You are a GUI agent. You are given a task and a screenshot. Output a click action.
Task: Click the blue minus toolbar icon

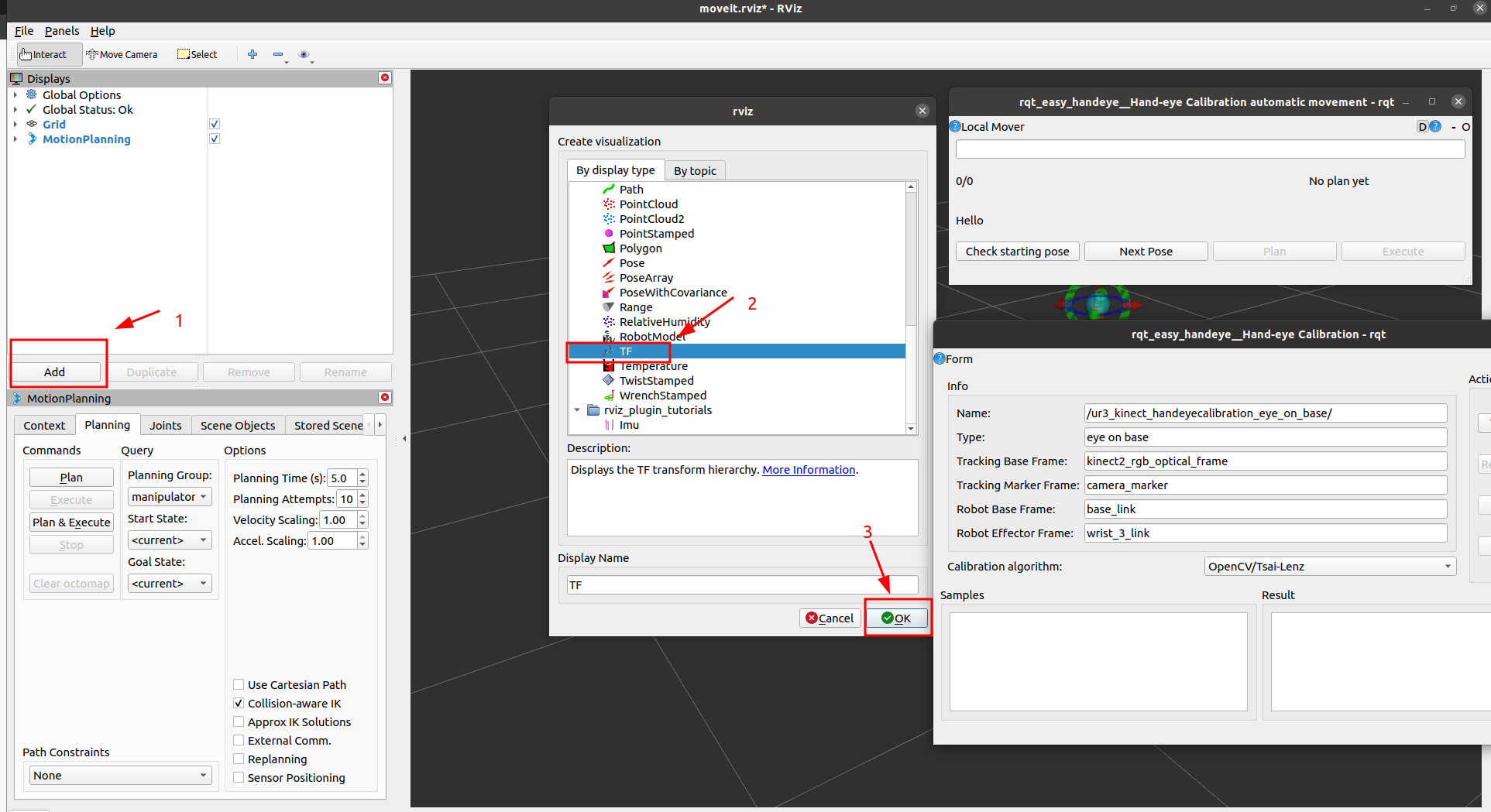(278, 54)
